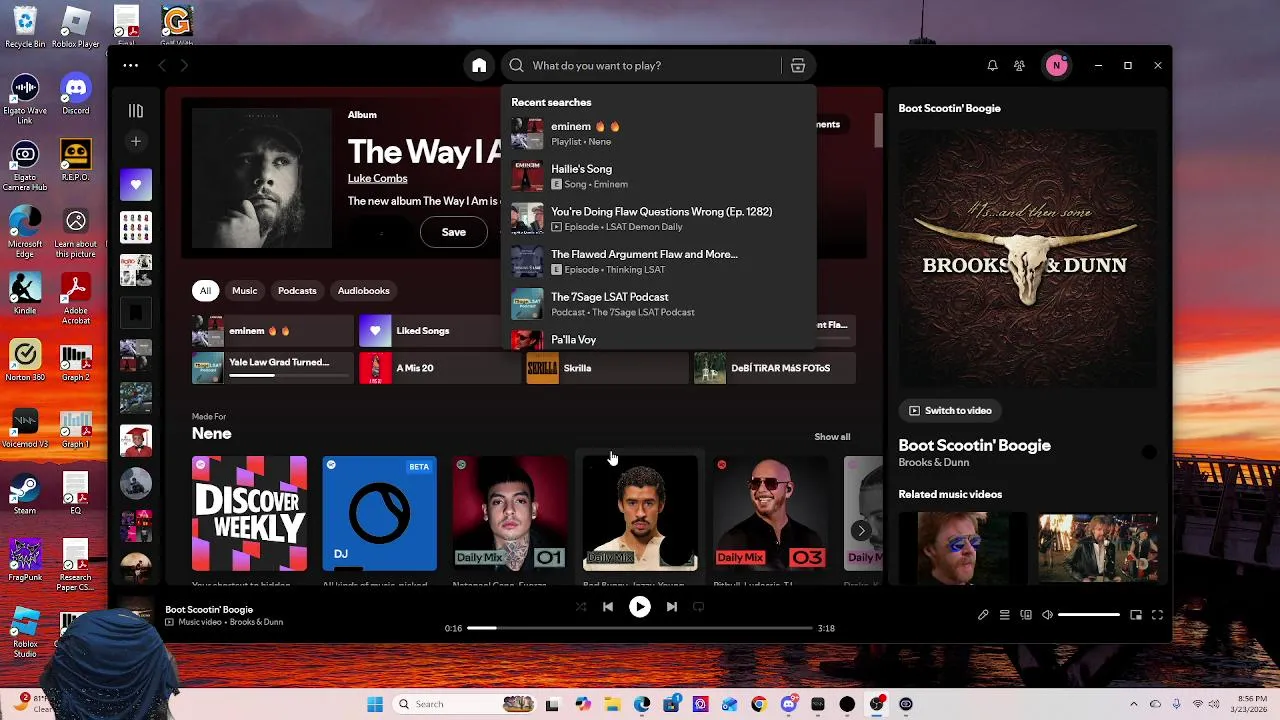The height and width of the screenshot is (720, 1280).
Task: Open DeBÍ TiRAR MáS FOToS tile
Action: 774,368
